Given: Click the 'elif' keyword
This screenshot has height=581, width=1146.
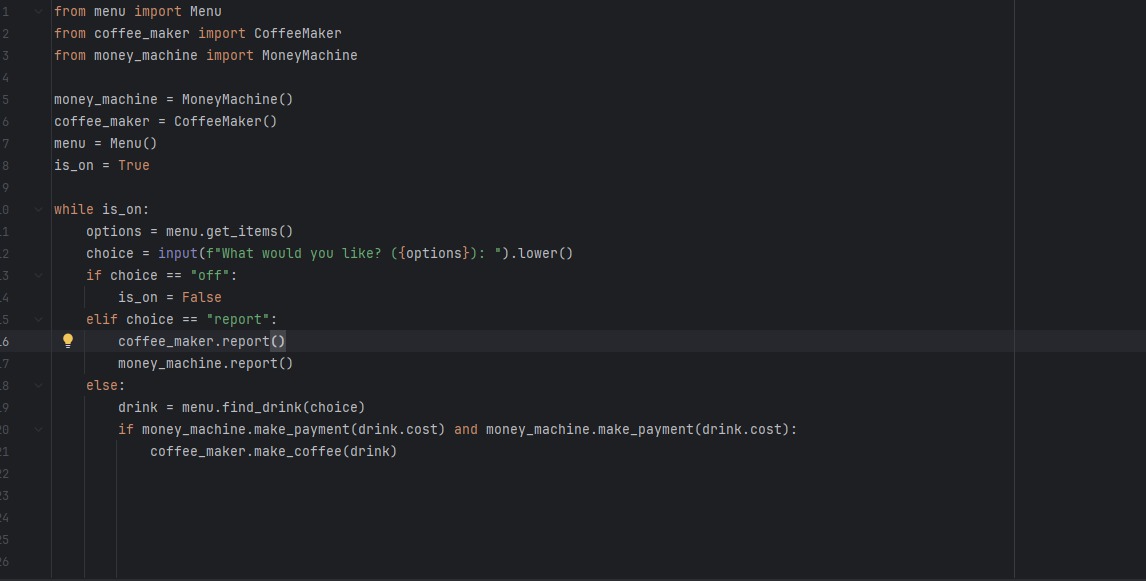Looking at the screenshot, I should [102, 319].
